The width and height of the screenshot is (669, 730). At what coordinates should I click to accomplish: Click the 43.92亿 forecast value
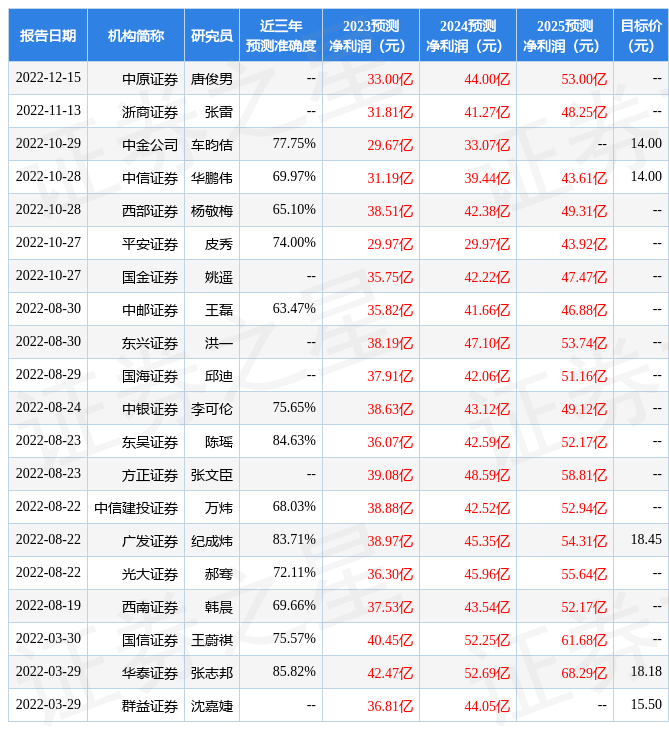[x=584, y=244]
